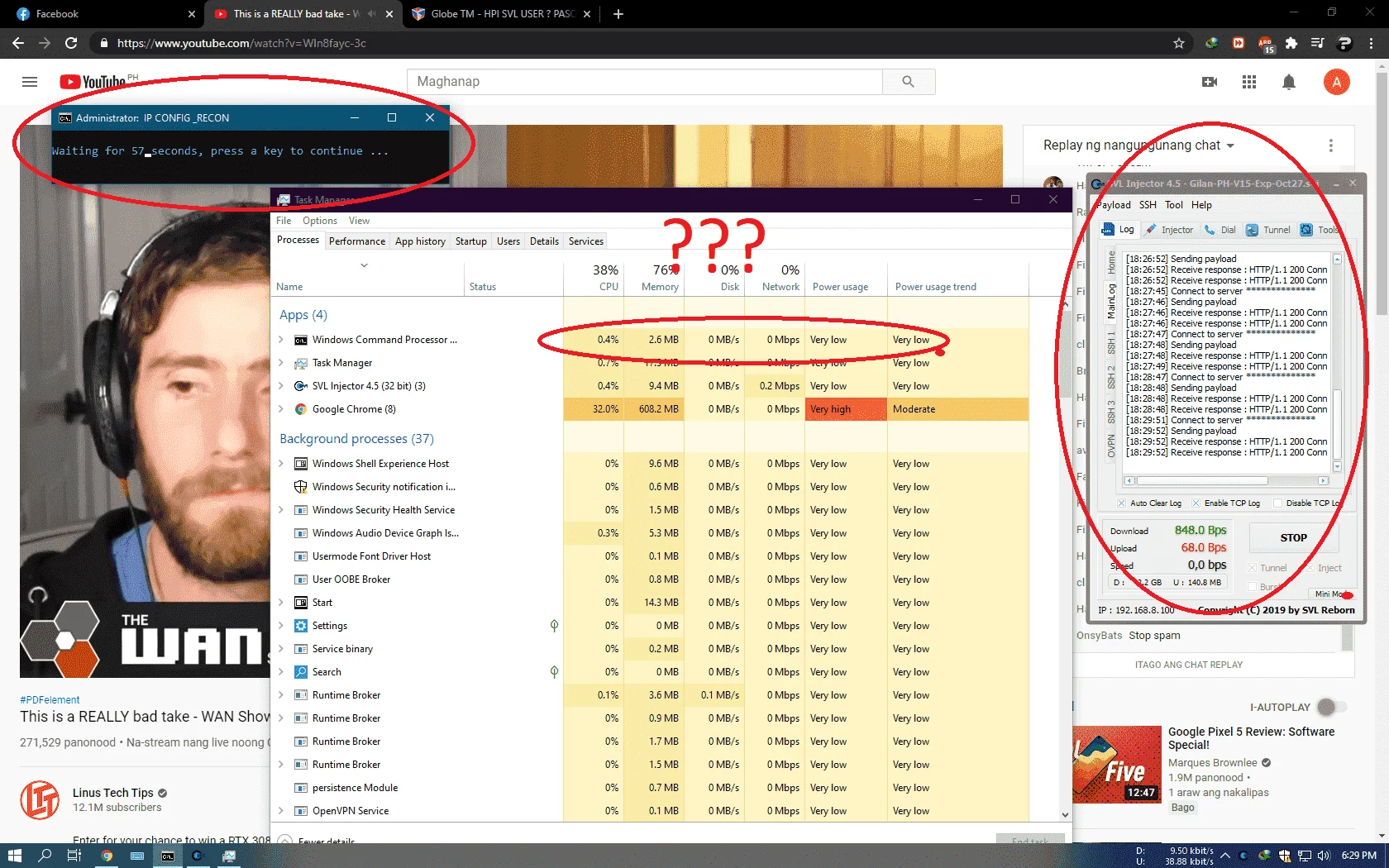Toggle Enable TCP Log checkbox in SVL Injector

coord(1196,503)
